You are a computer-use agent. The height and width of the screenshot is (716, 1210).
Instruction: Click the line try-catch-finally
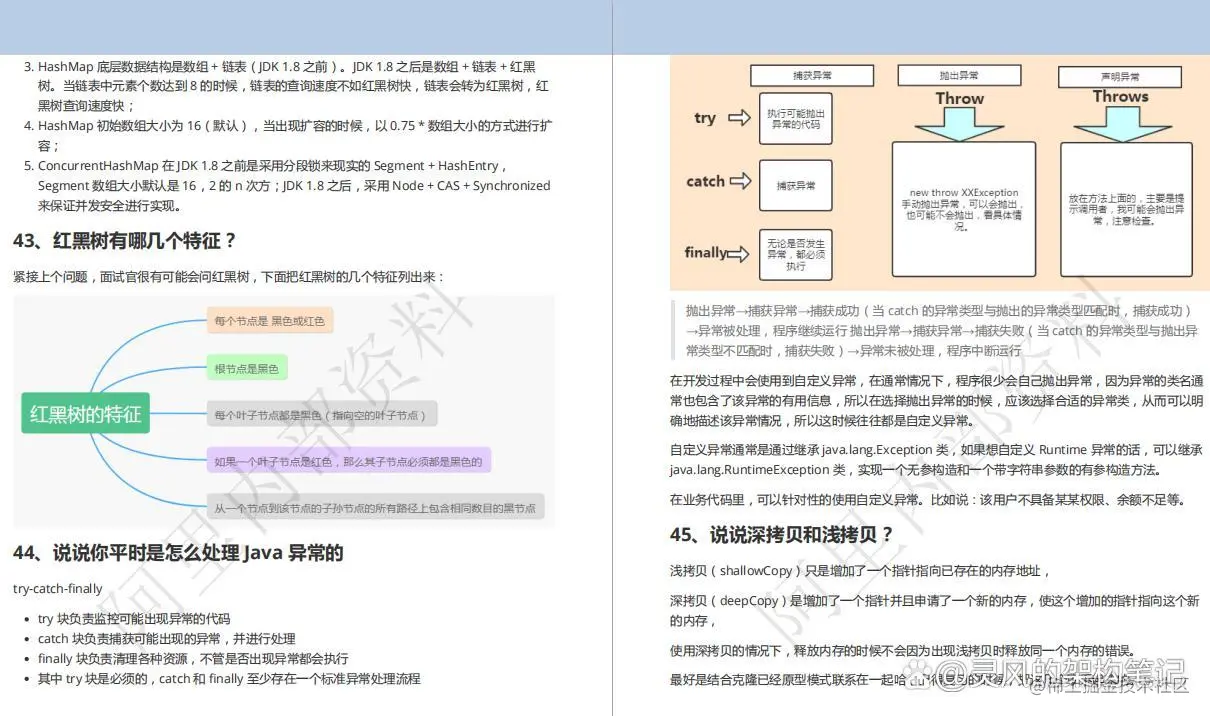click(58, 589)
